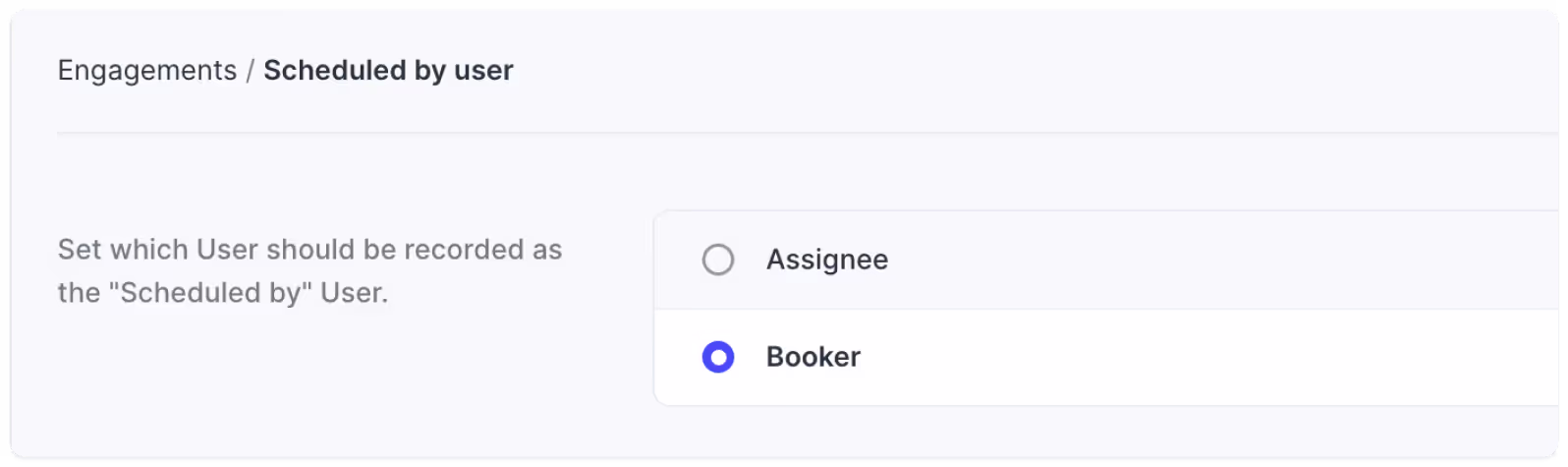
Task: Click the word "user" in the breadcrumb heading
Action: coord(483,71)
